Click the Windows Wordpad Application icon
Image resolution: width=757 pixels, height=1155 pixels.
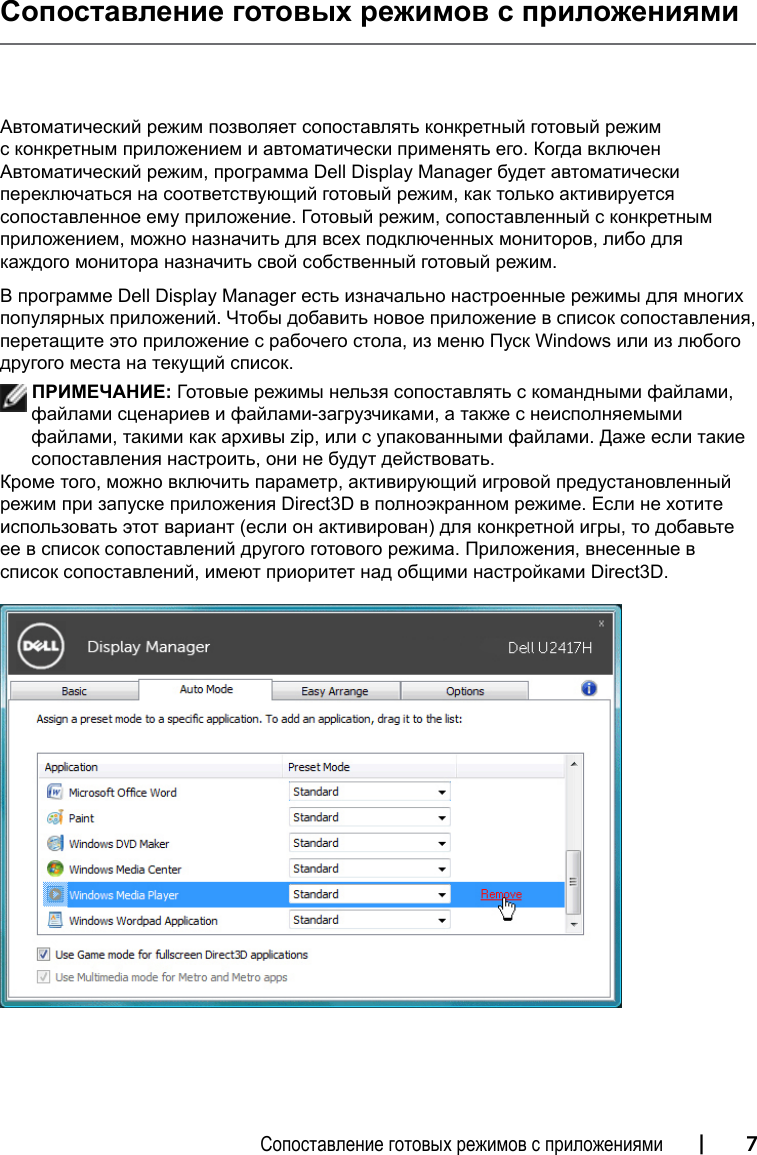(54, 920)
